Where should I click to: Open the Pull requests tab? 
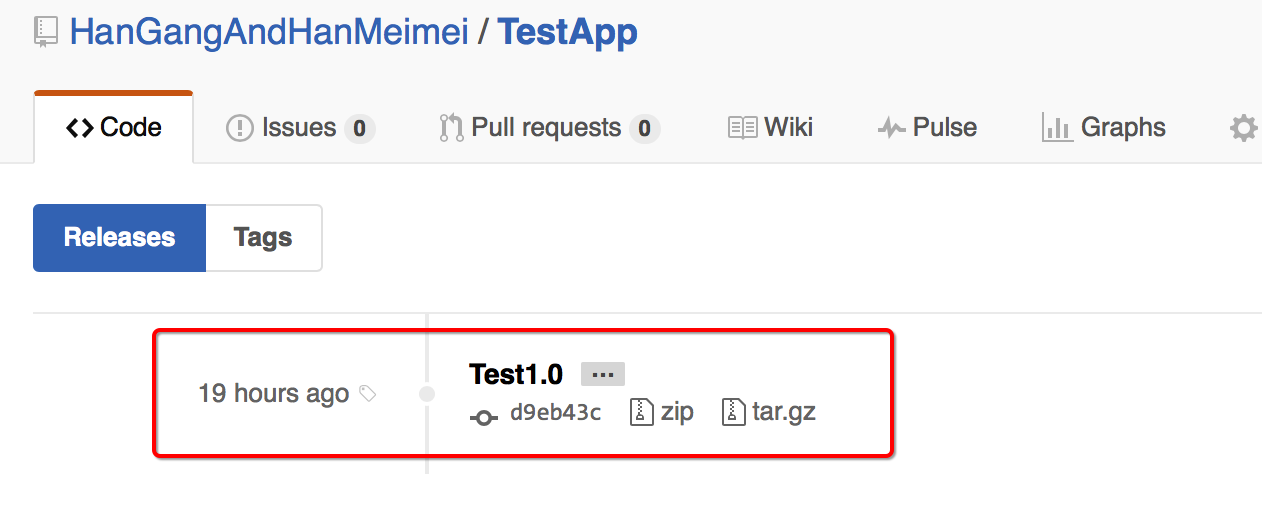coord(549,128)
